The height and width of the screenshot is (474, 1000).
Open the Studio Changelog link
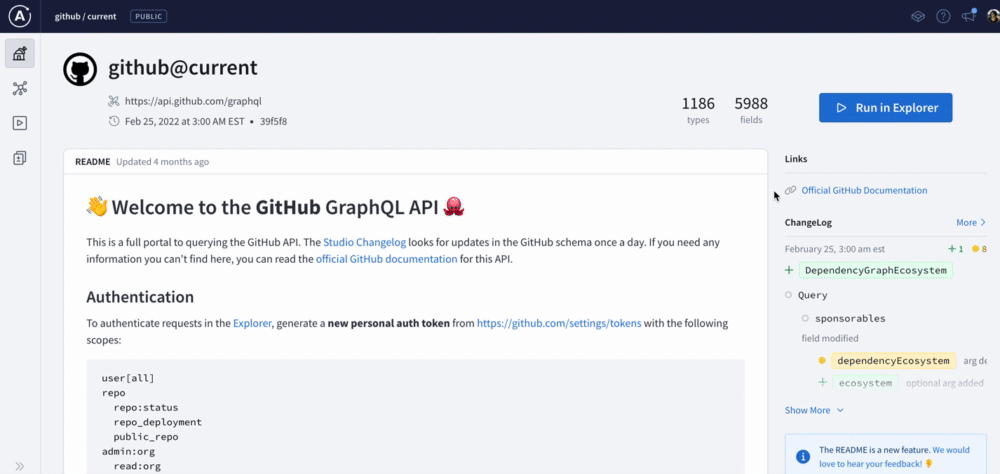pos(364,242)
